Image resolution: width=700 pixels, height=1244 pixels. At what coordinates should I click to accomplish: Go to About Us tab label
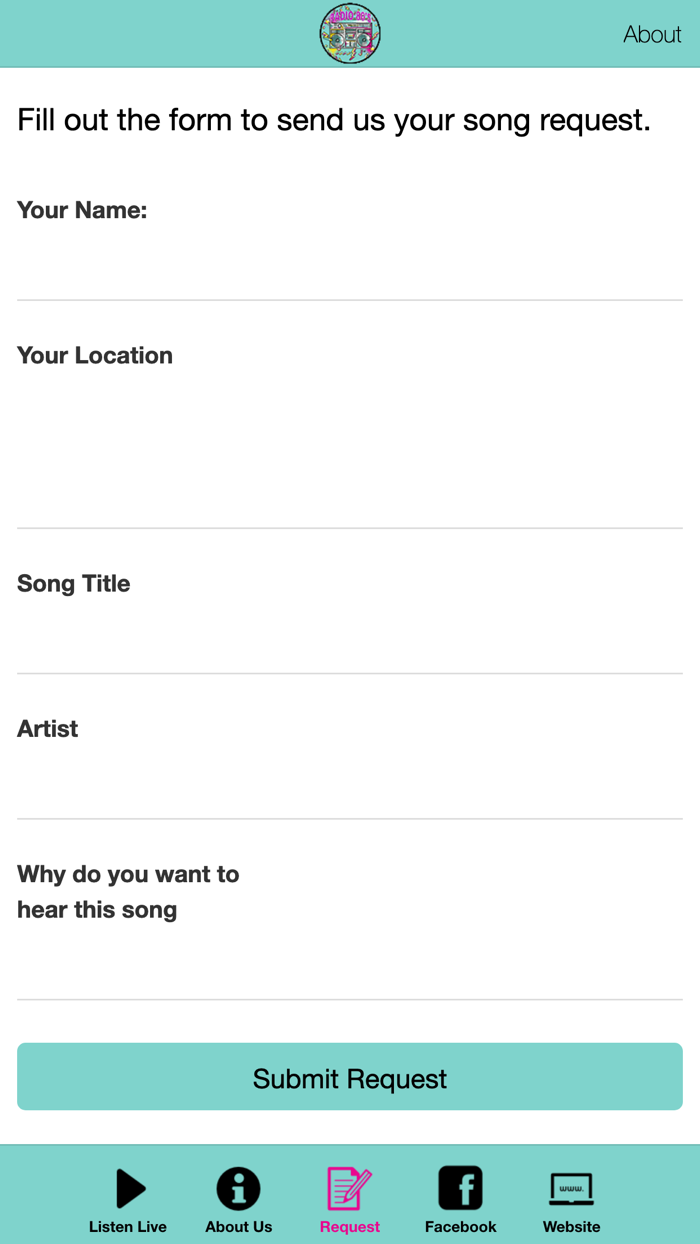[x=238, y=1227]
